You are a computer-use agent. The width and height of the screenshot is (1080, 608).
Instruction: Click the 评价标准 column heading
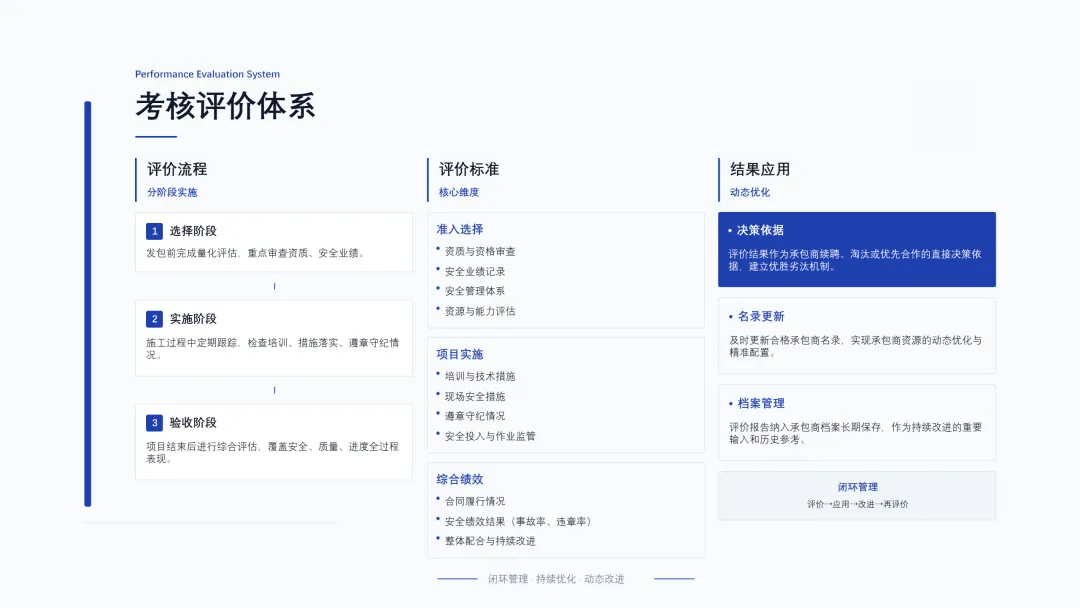click(x=469, y=169)
